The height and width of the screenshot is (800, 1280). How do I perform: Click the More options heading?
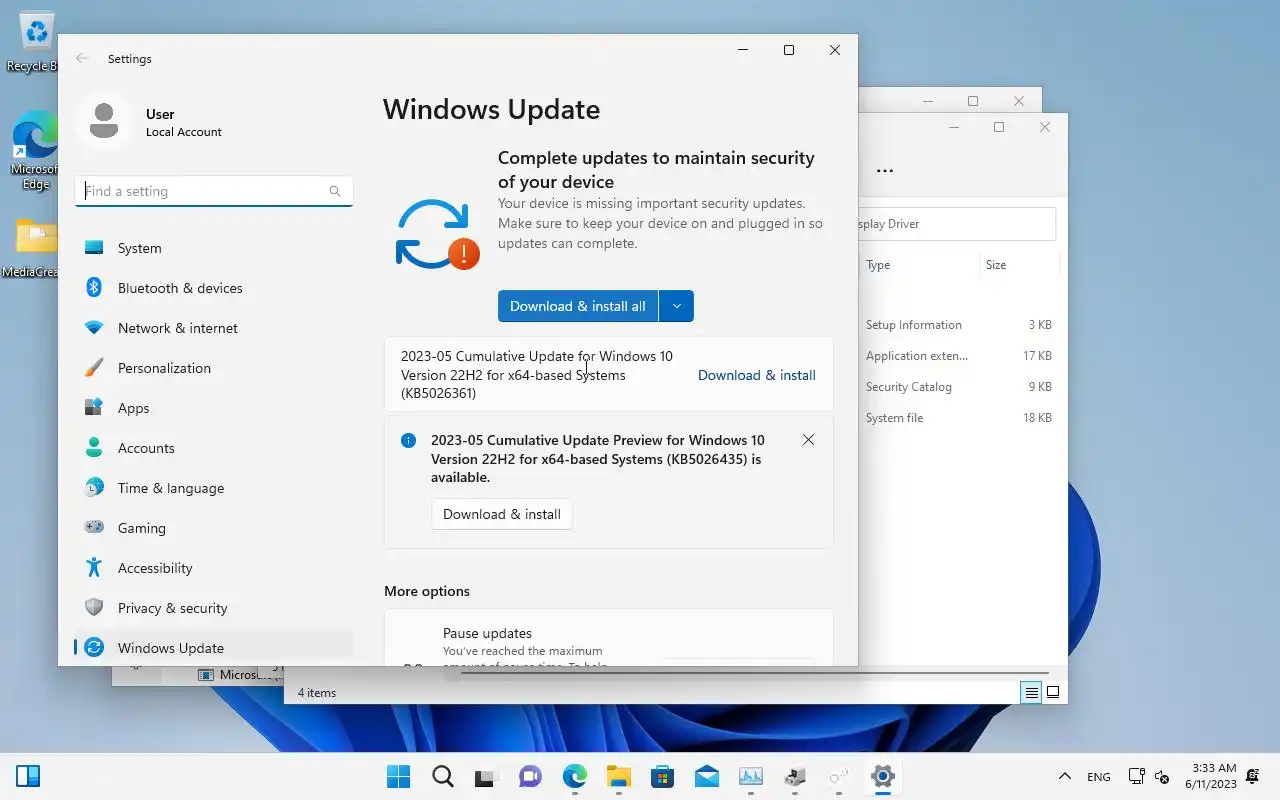click(x=427, y=591)
